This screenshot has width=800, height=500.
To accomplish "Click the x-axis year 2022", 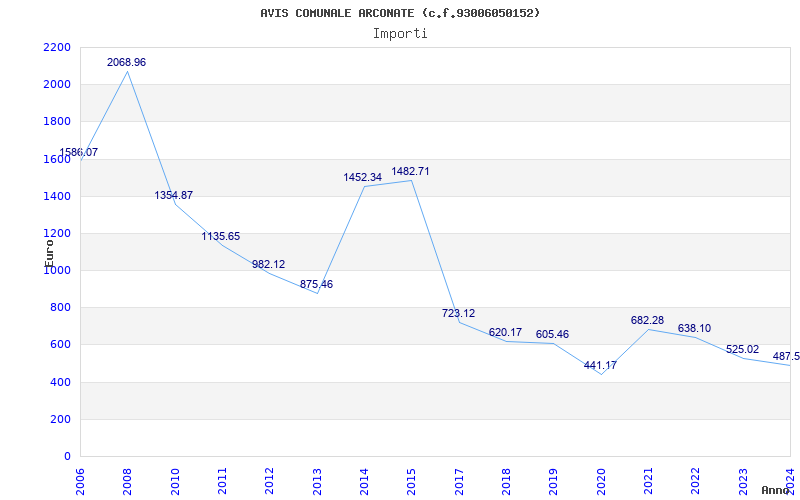I will [x=695, y=481].
